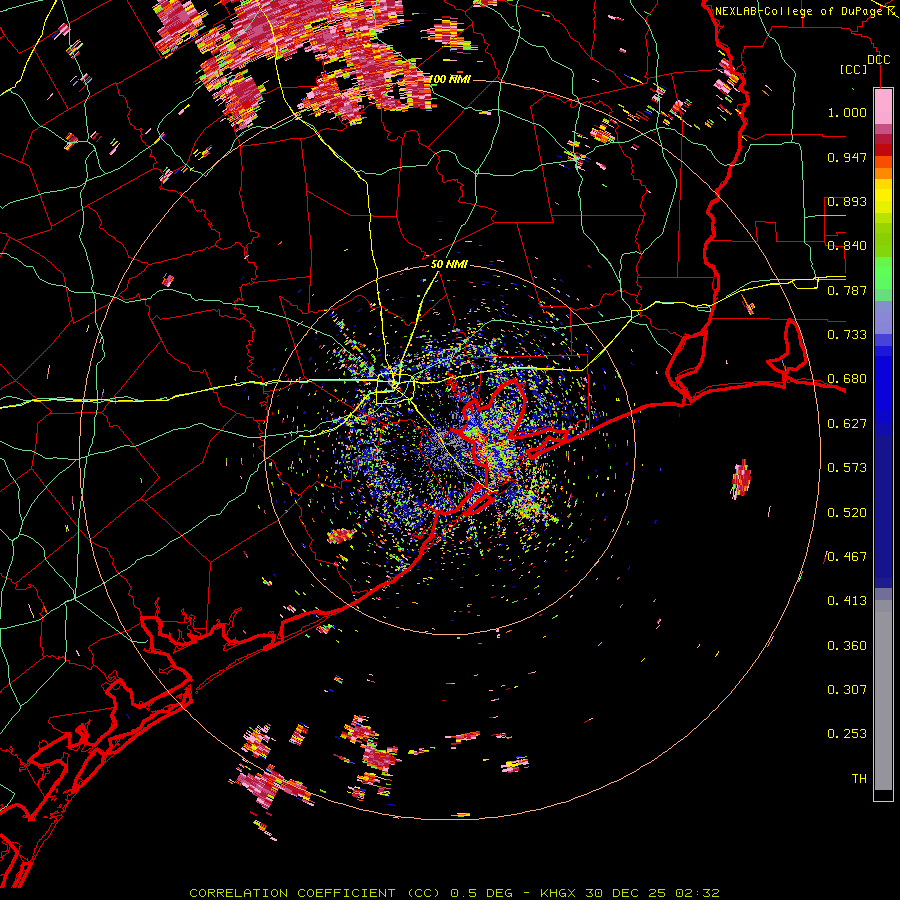Click the 0.5 DEG elevation text
Screen dimensions: 900x900
pos(481,893)
